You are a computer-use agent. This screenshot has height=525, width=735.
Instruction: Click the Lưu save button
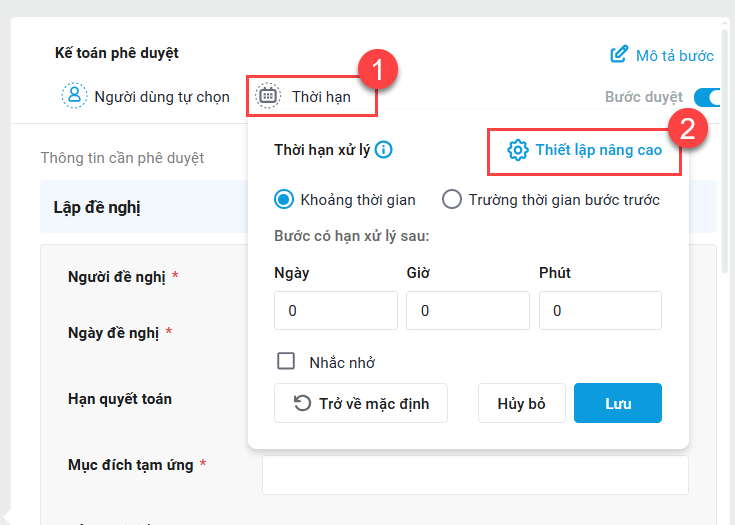click(618, 403)
